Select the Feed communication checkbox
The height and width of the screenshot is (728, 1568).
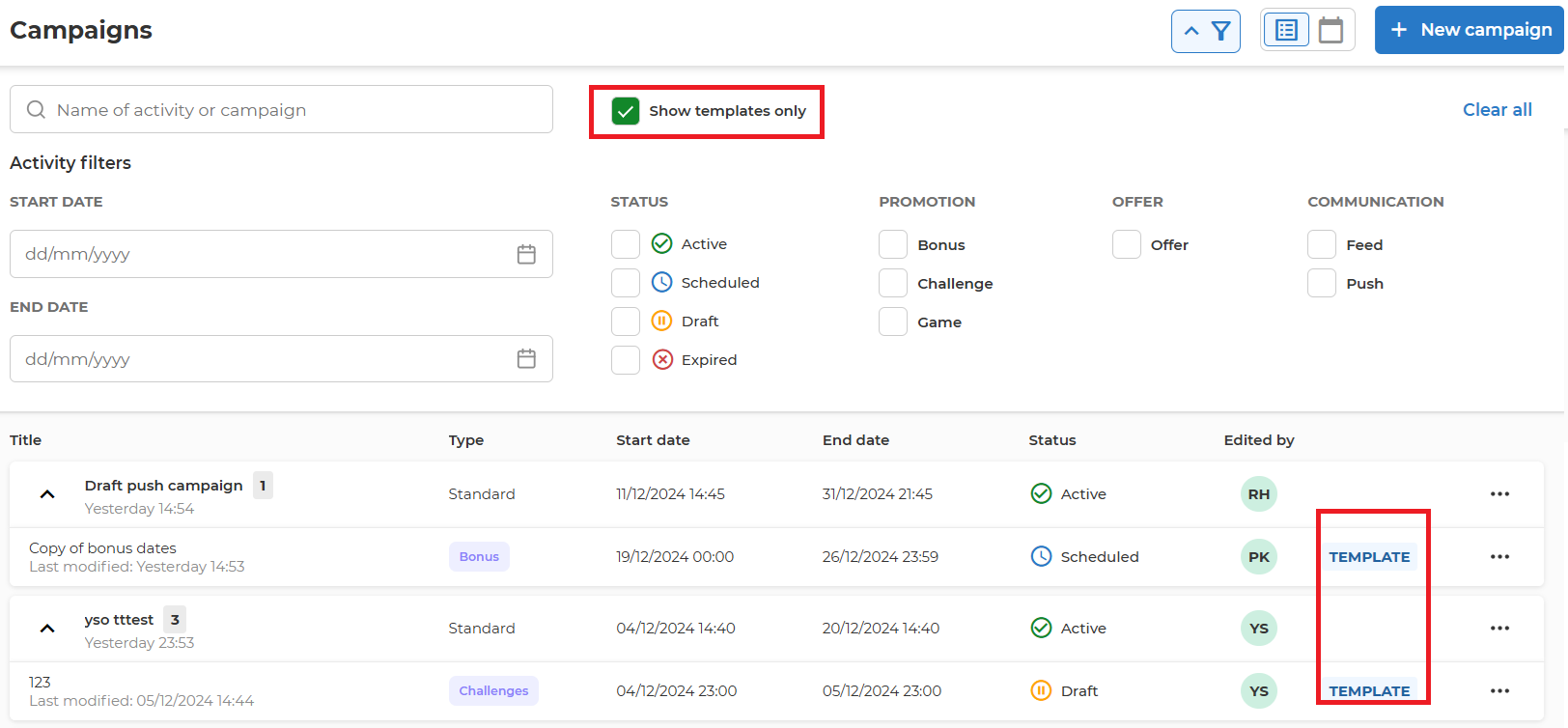click(1322, 244)
